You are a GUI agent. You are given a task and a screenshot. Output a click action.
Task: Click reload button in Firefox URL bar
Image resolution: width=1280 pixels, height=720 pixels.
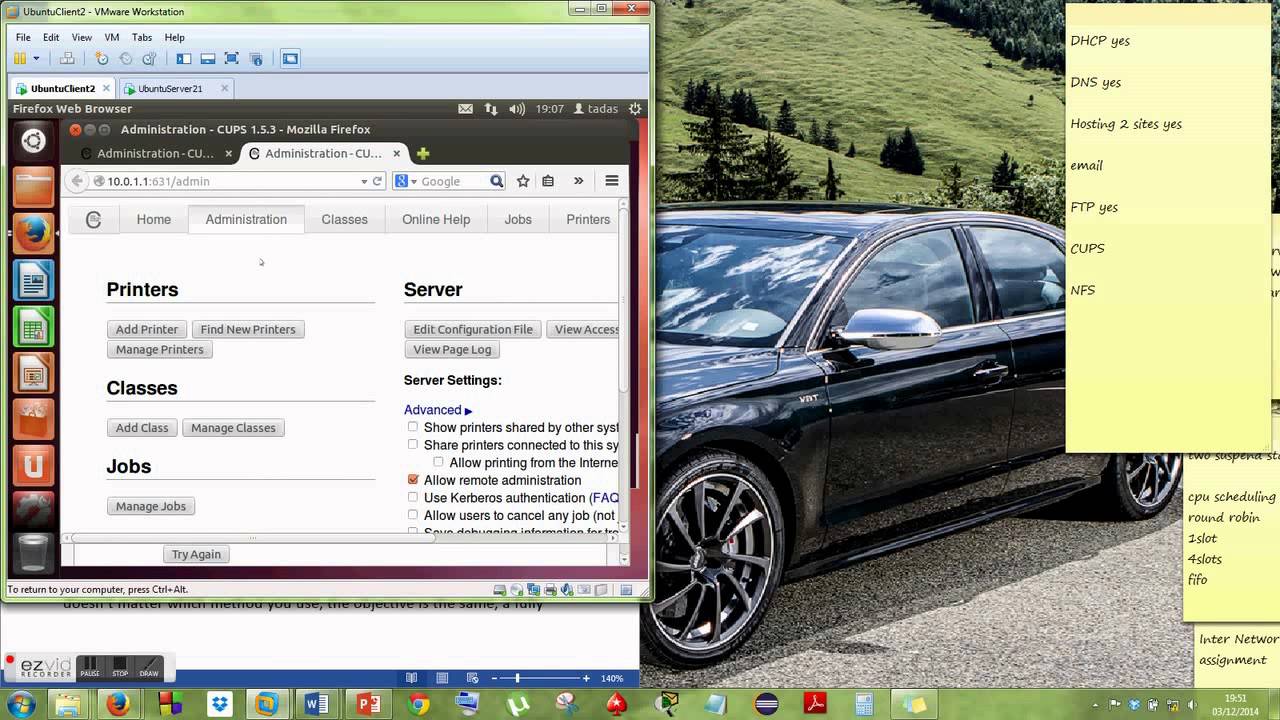click(377, 181)
